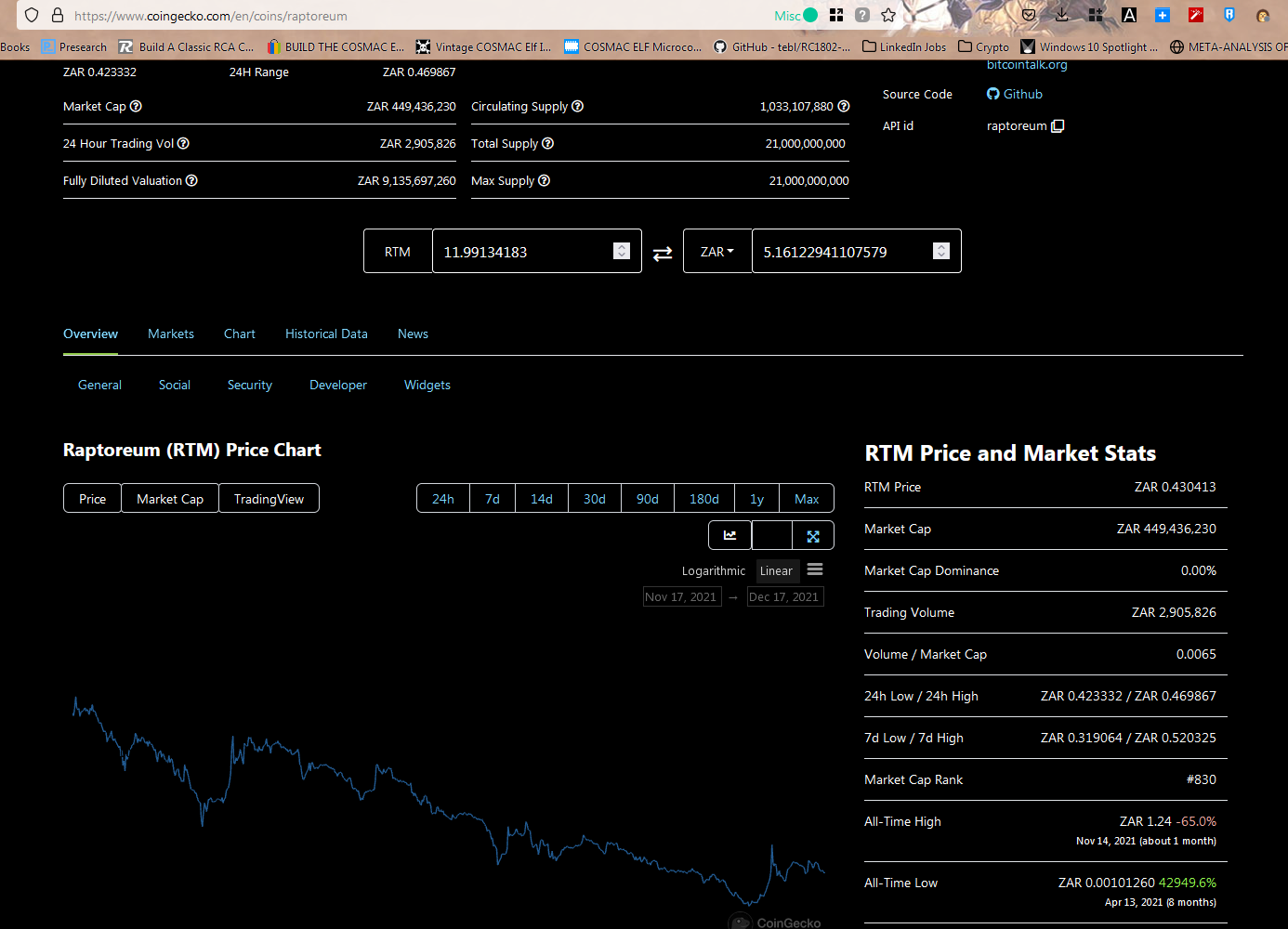This screenshot has height=929, width=1288.
Task: Click the Nov 17, 2021 start date field
Action: point(682,596)
